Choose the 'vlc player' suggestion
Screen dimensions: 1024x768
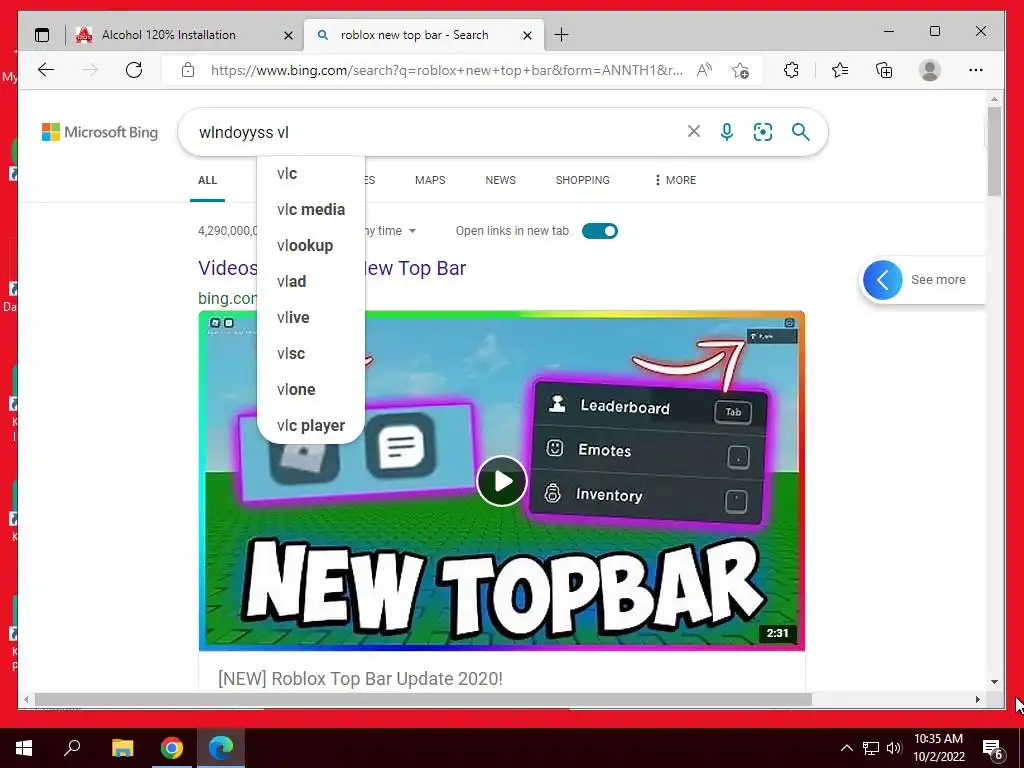[311, 425]
